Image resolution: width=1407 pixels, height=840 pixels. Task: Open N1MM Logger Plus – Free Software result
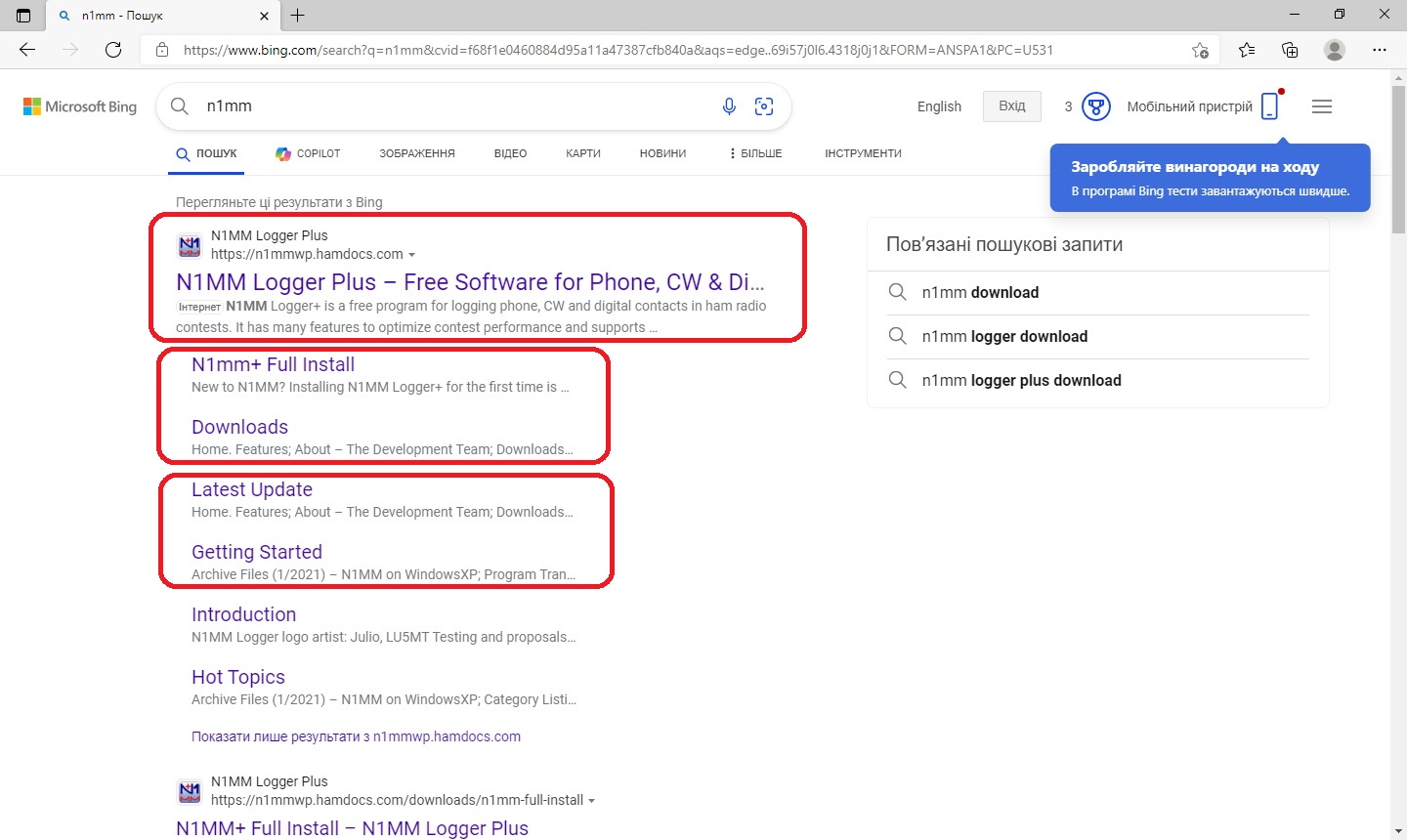point(470,282)
